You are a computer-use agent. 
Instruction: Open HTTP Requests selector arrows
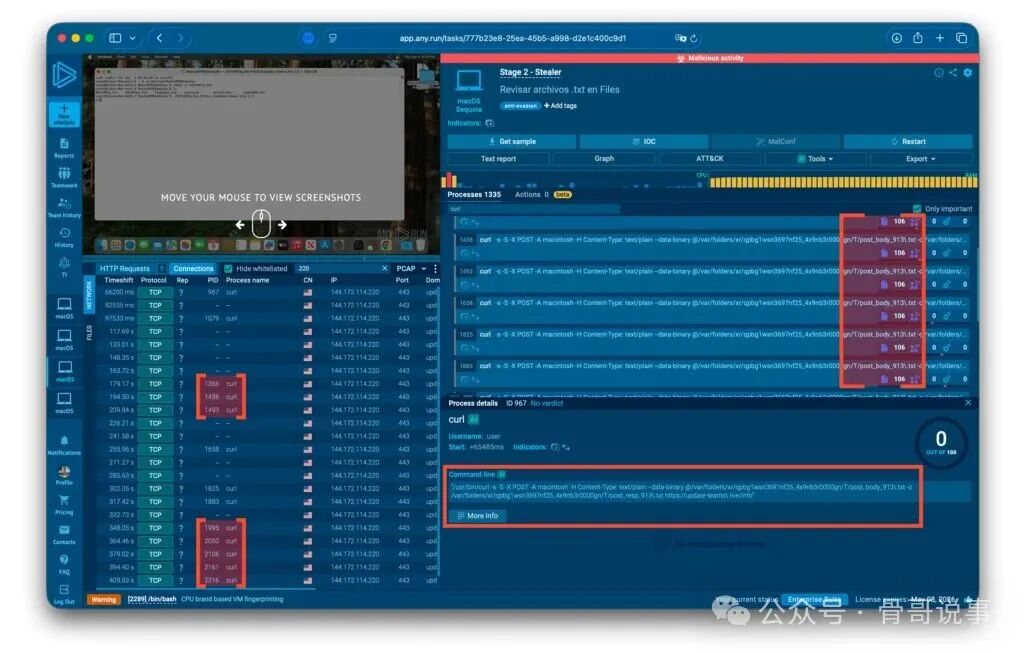click(x=162, y=268)
